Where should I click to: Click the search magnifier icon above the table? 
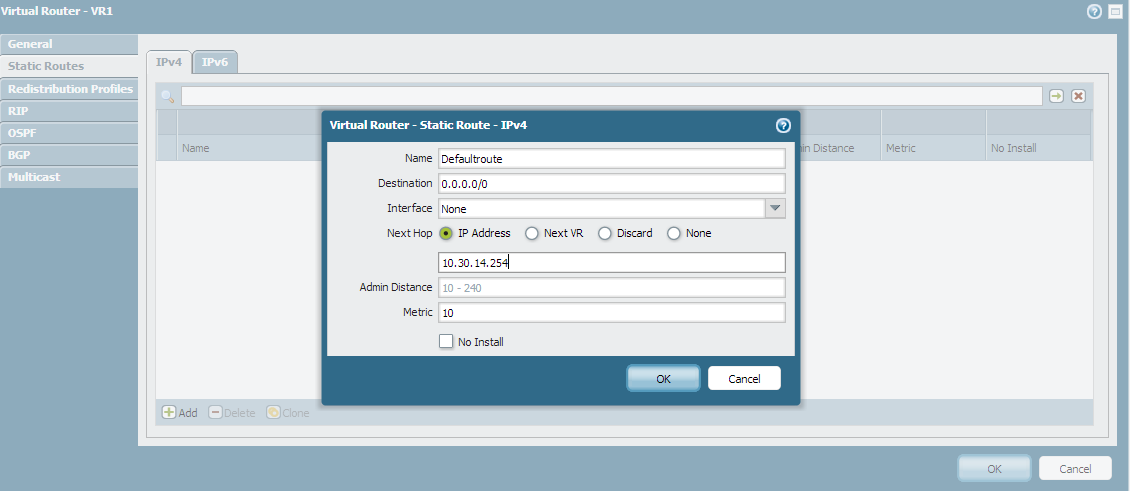167,96
